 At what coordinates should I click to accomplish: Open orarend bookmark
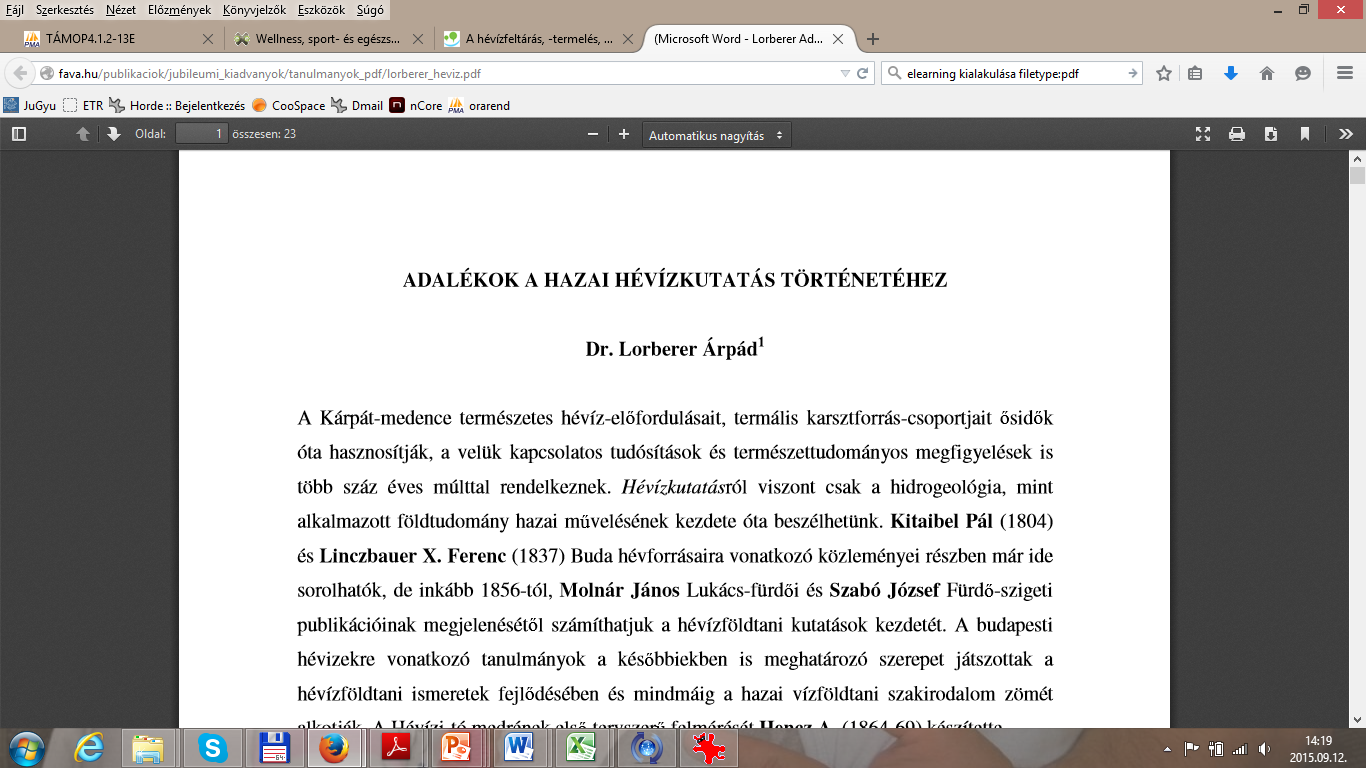479,105
